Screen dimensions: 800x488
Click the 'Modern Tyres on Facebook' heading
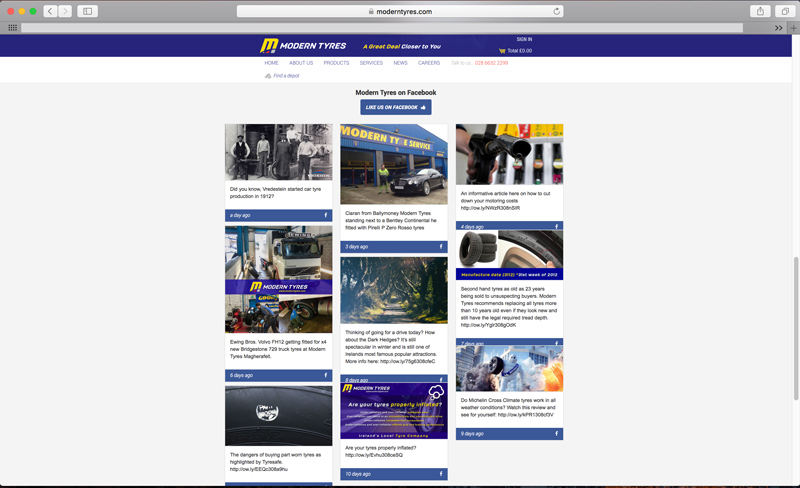click(396, 92)
